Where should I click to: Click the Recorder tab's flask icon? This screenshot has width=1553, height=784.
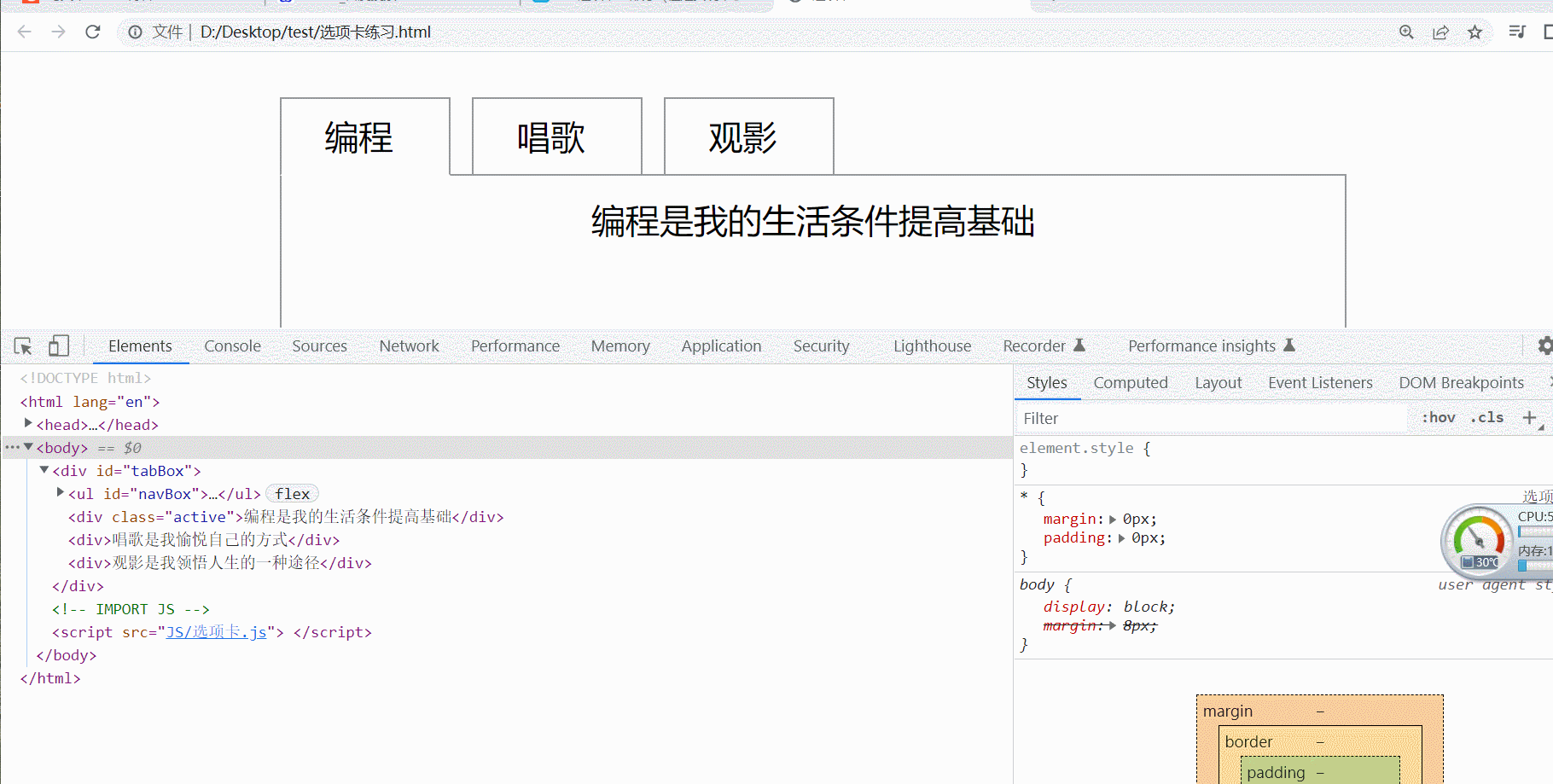click(1079, 346)
